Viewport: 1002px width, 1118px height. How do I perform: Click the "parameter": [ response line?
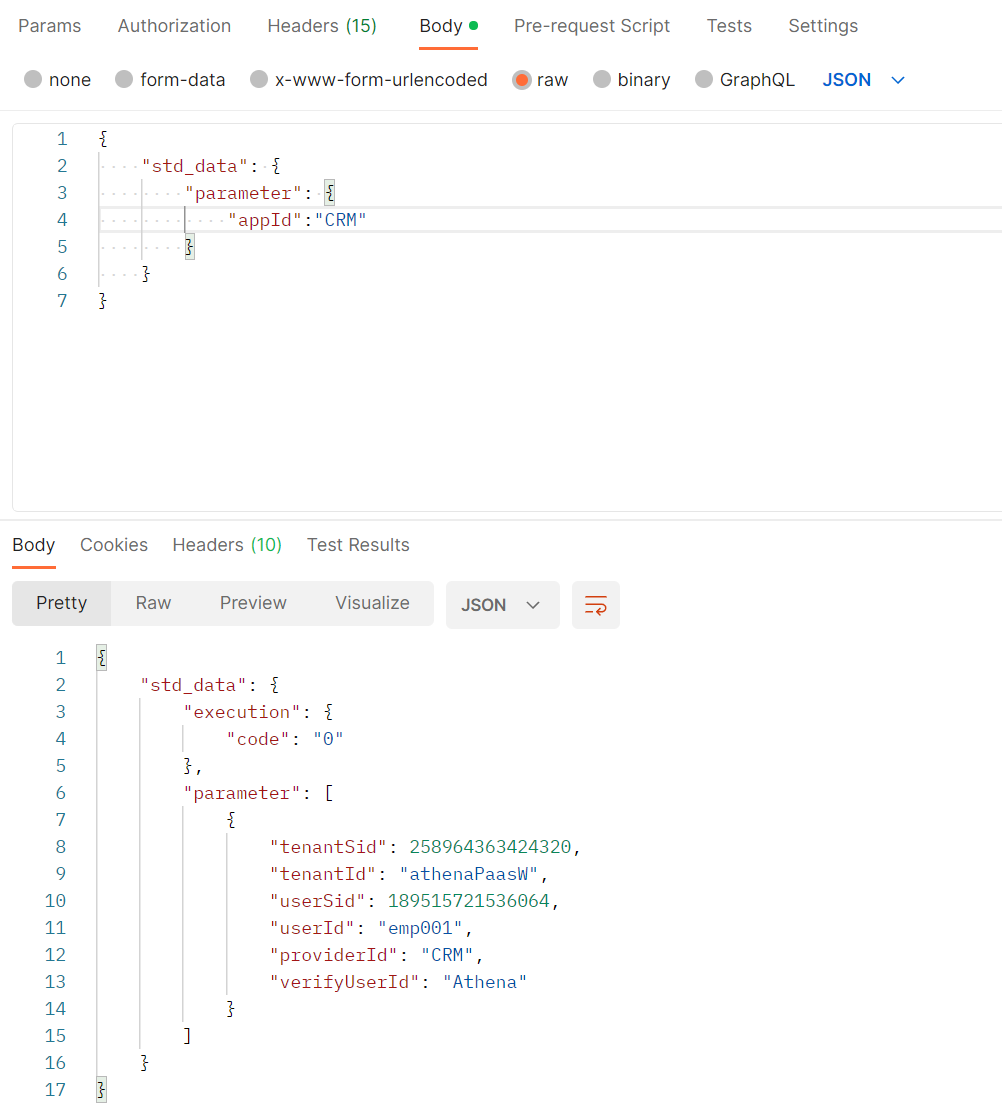point(258,794)
